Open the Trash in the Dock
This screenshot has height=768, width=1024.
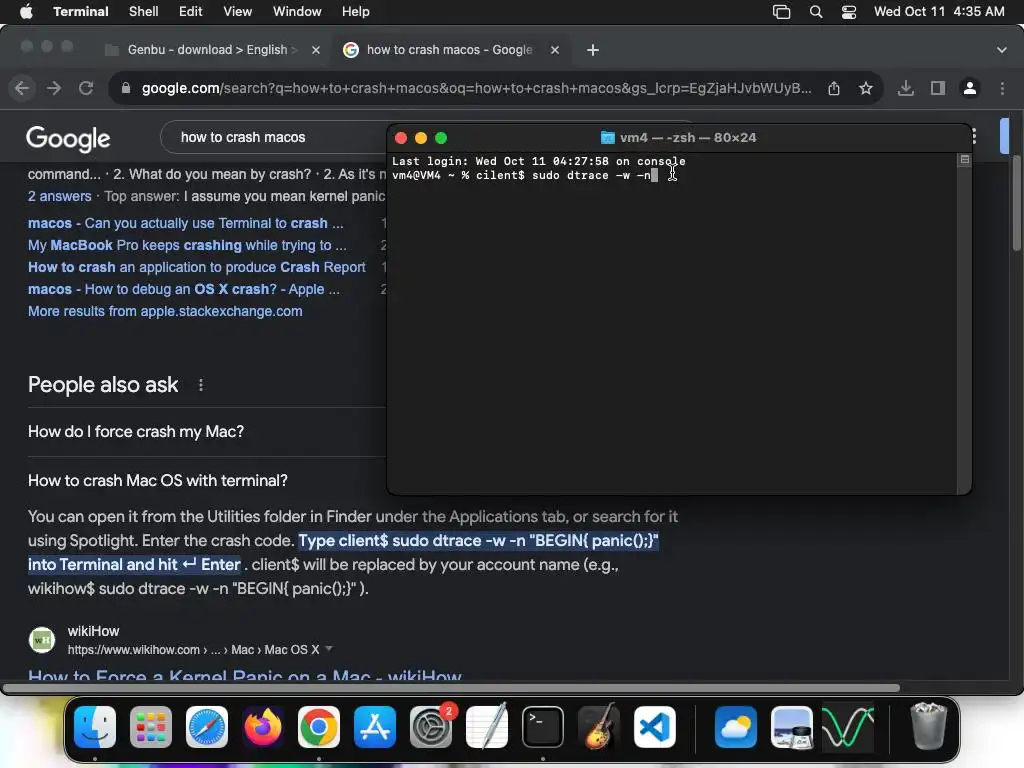click(x=928, y=726)
